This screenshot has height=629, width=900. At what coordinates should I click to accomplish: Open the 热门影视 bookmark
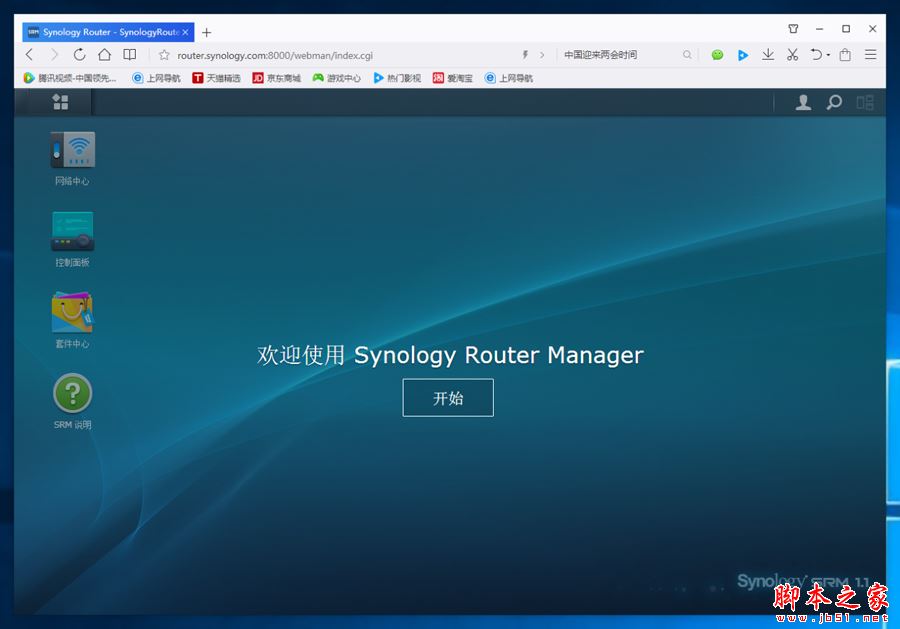click(397, 77)
